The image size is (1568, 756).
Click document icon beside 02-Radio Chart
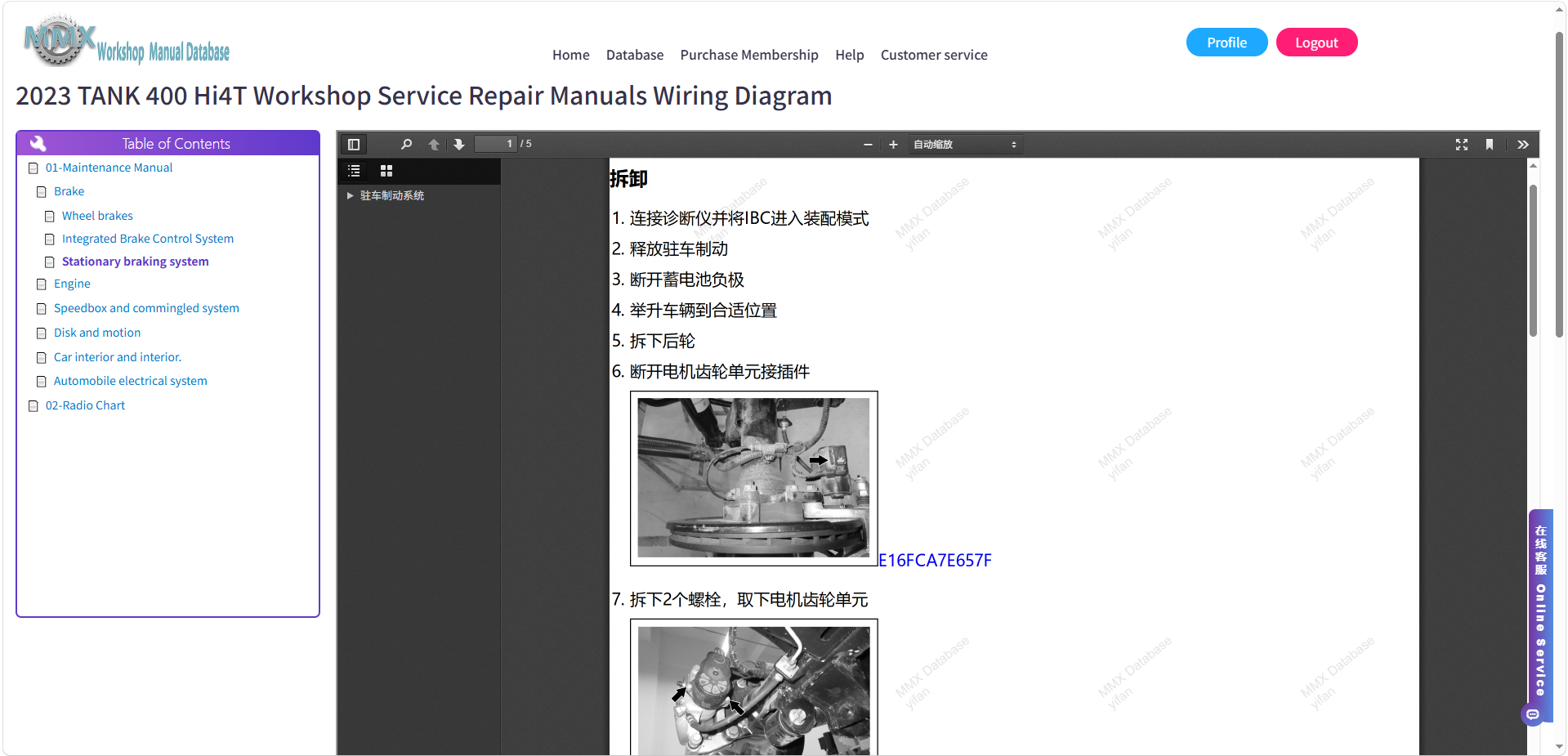point(34,406)
